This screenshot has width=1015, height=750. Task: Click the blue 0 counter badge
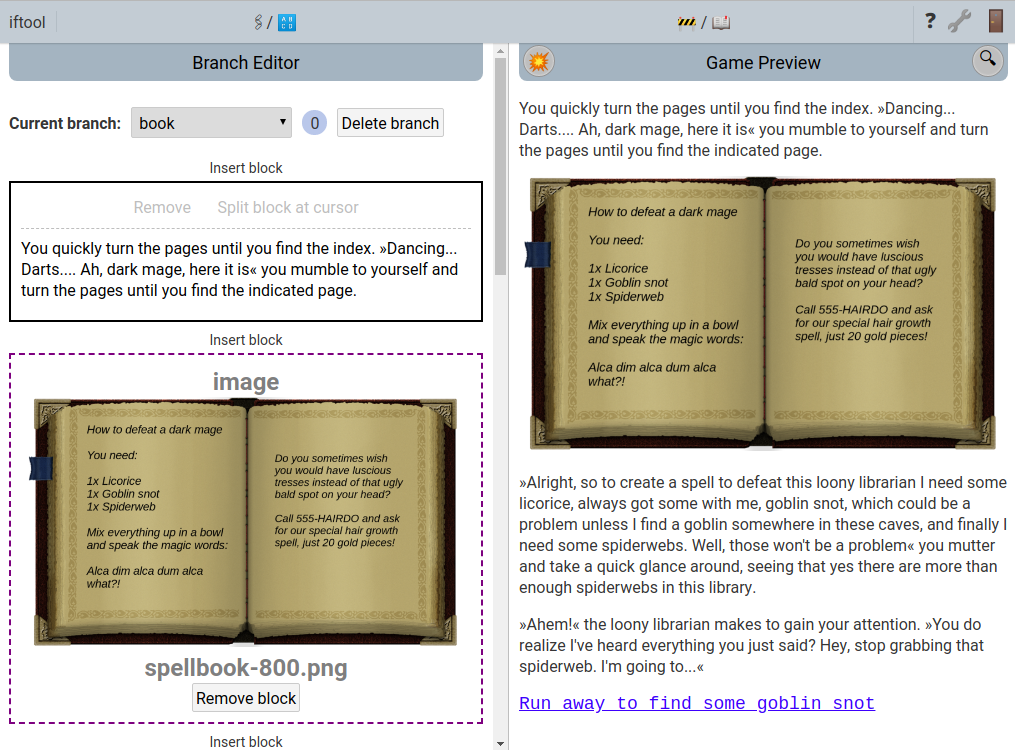(x=315, y=123)
